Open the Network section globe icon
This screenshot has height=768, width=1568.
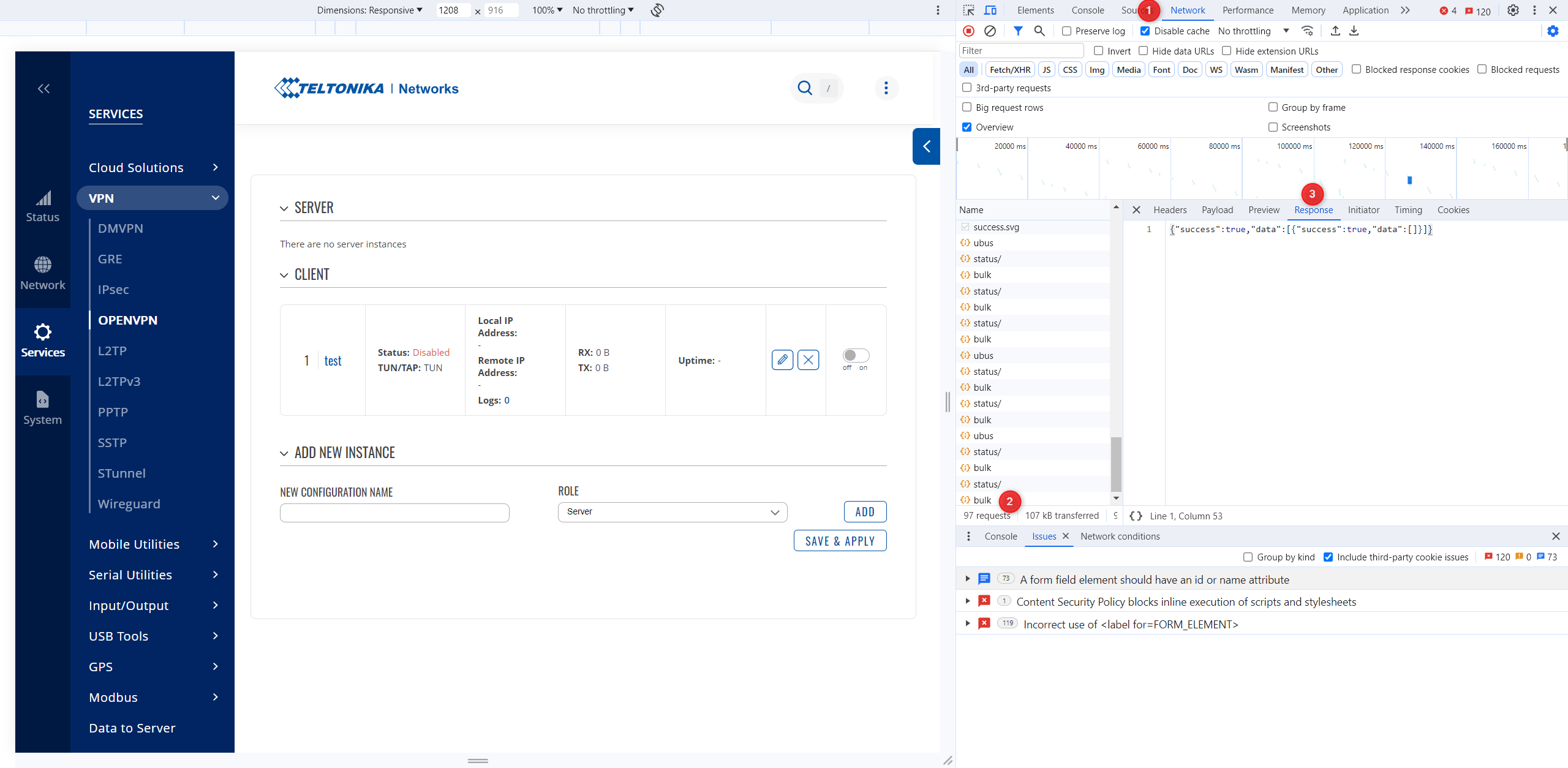[43, 265]
